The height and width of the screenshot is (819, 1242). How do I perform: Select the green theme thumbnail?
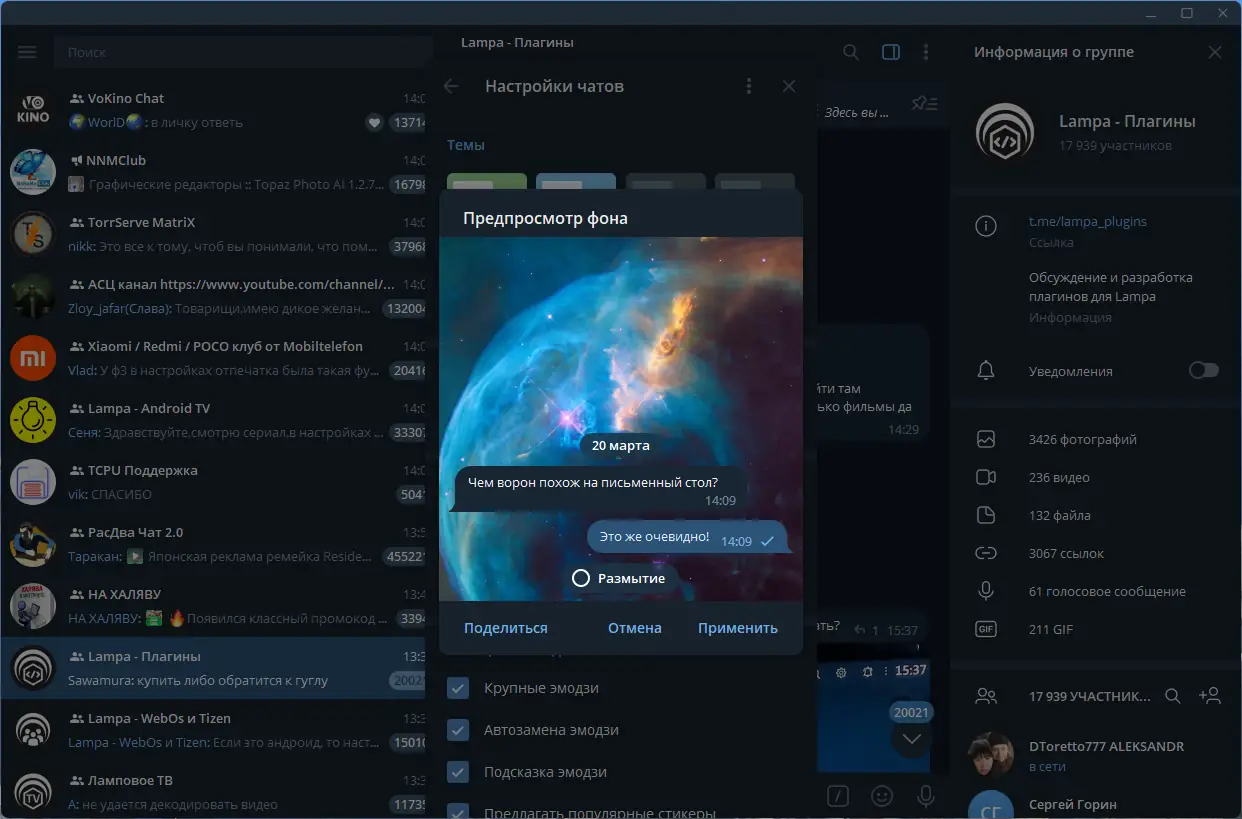pos(487,182)
